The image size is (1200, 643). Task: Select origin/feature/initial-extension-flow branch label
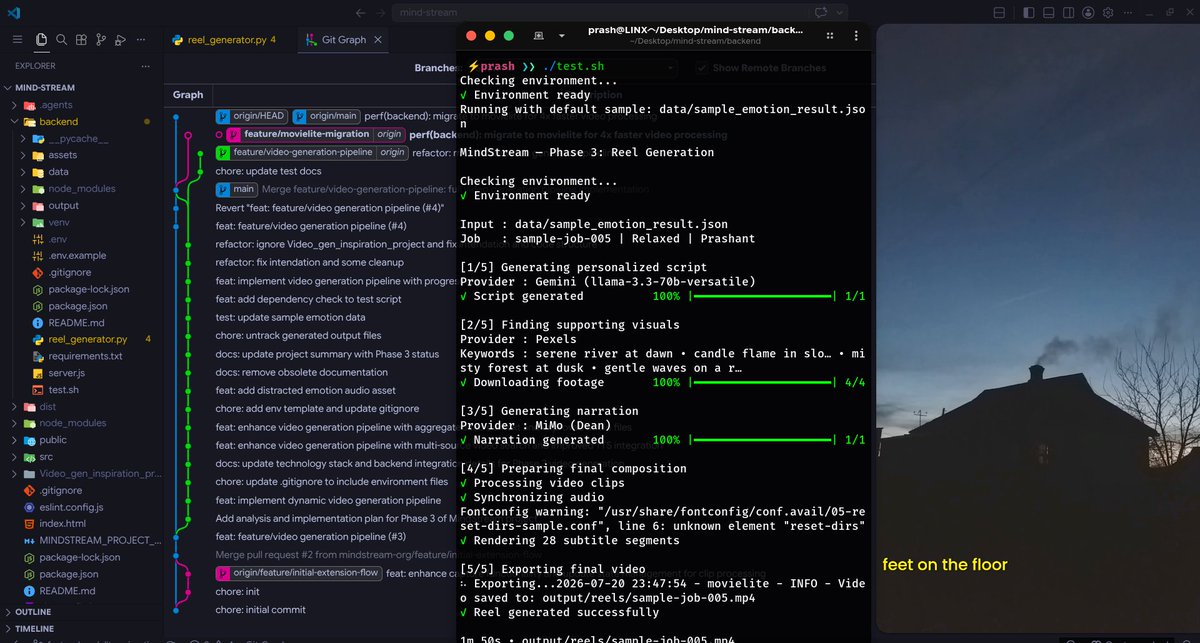click(x=298, y=573)
